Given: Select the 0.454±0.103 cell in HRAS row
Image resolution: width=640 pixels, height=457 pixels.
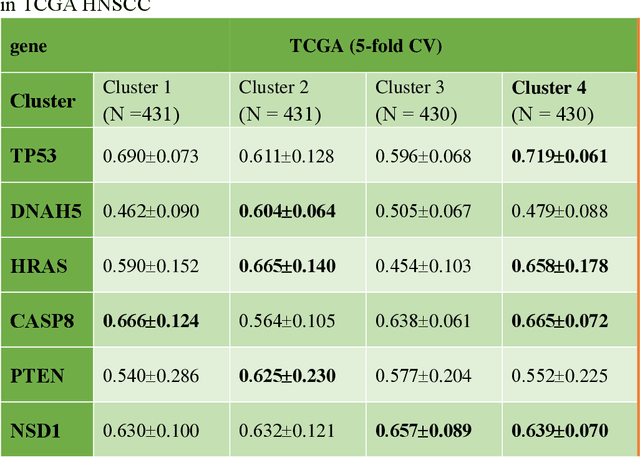Looking at the screenshot, I should 422,266.
